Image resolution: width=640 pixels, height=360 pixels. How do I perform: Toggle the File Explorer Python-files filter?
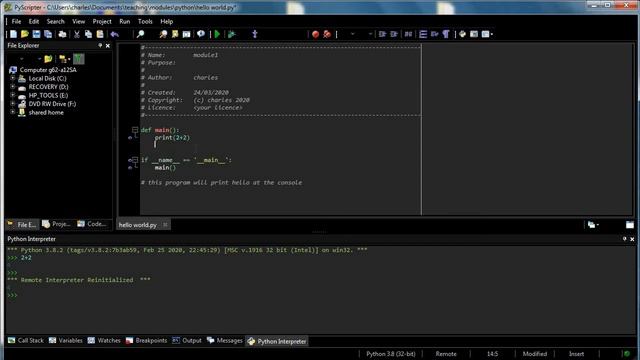point(79,59)
